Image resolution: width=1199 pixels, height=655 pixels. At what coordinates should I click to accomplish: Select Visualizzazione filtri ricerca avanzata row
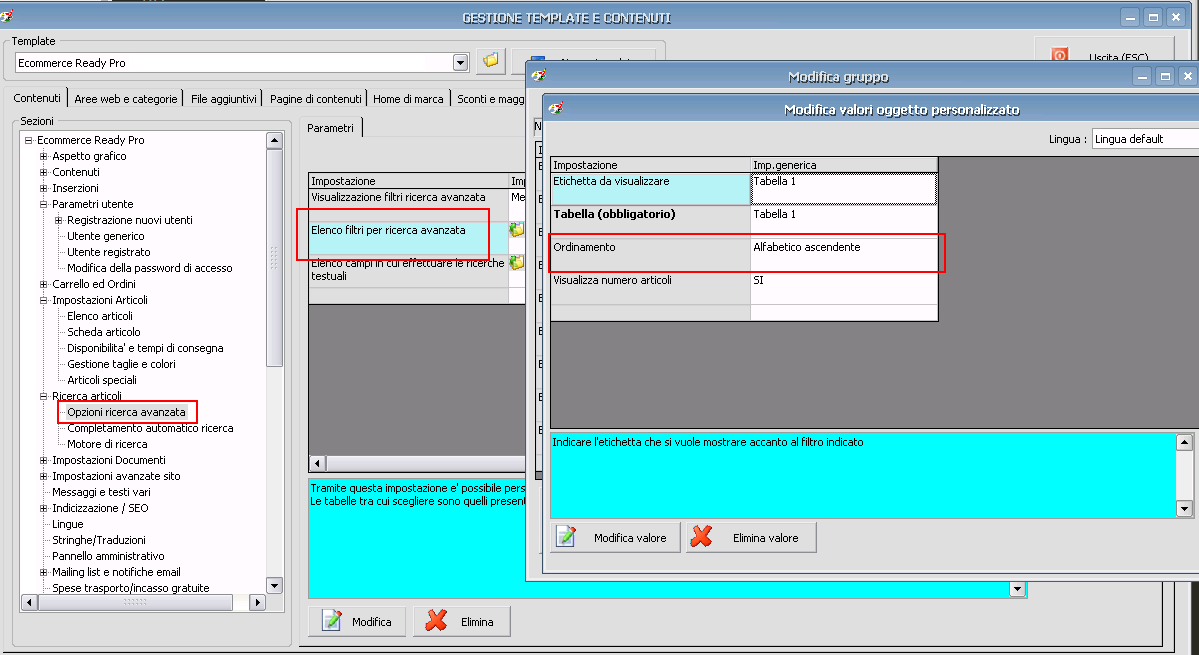pos(408,205)
